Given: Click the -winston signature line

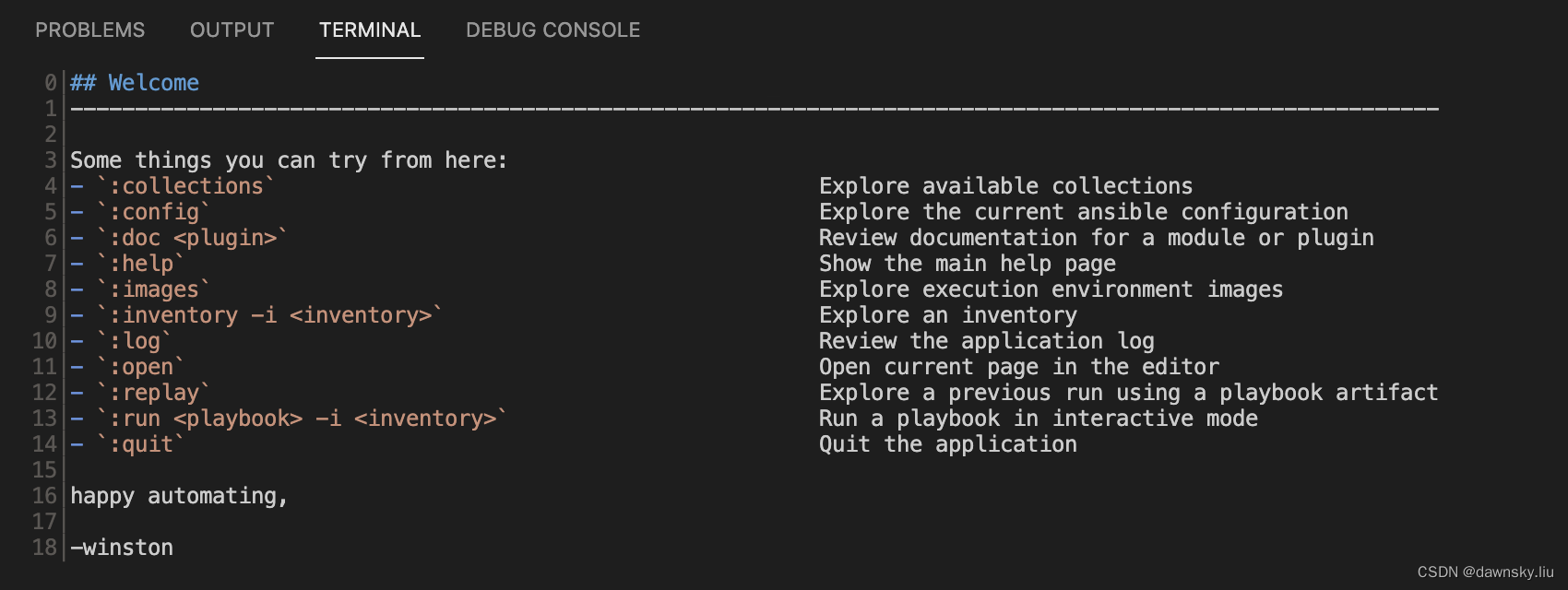Looking at the screenshot, I should click(x=121, y=547).
